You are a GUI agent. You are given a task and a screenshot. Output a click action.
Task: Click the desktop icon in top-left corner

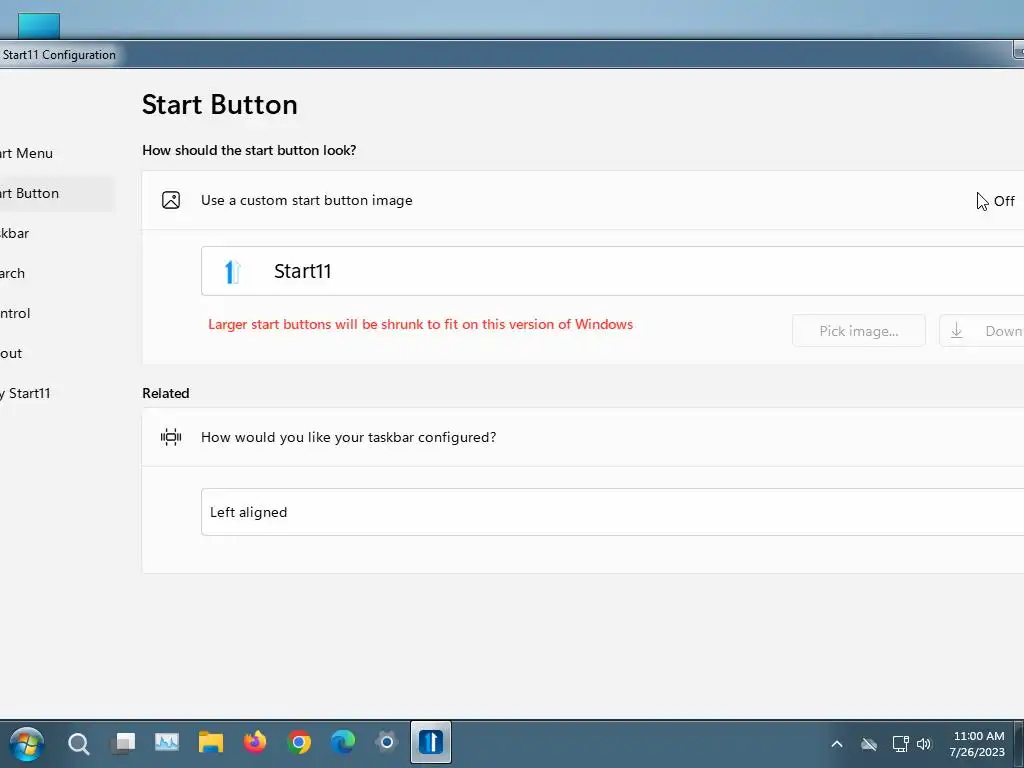[39, 26]
